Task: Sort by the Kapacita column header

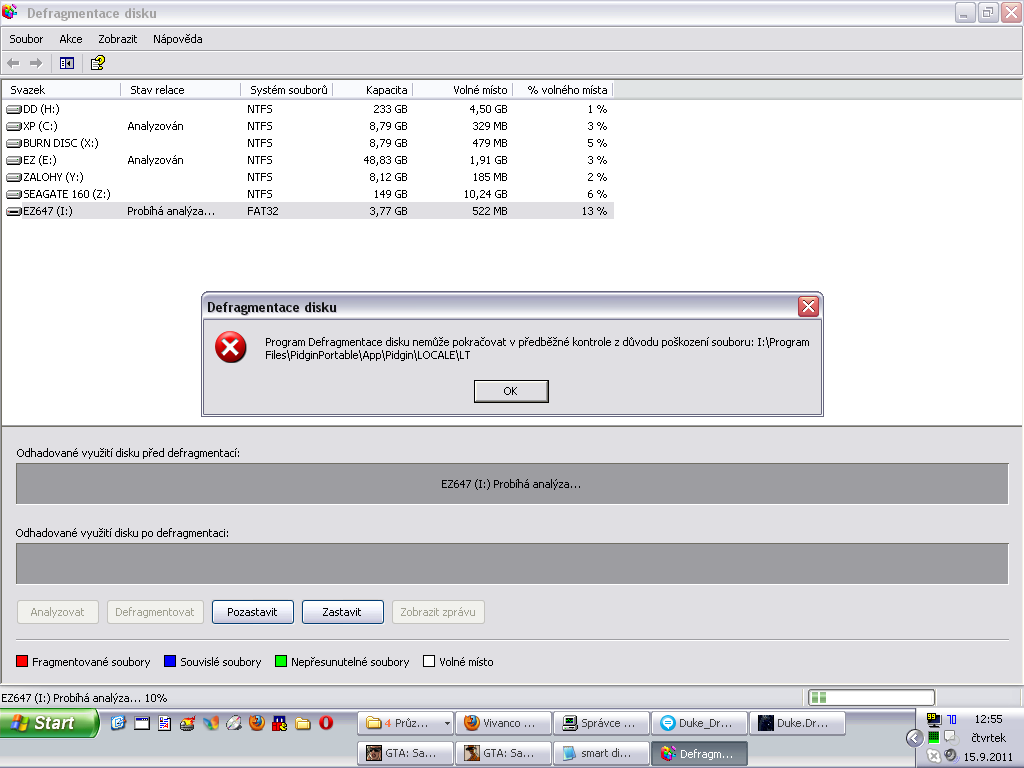Action: point(373,90)
